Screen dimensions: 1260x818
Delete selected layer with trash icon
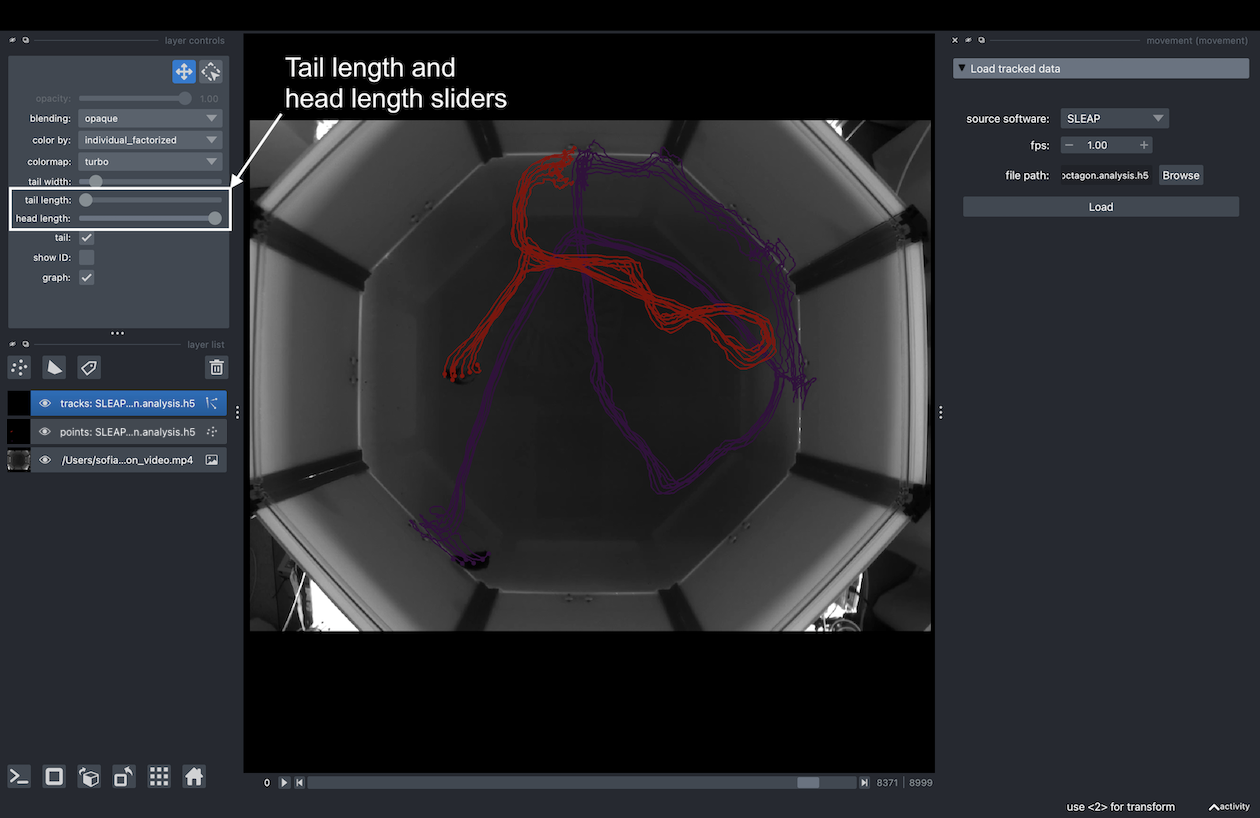216,368
